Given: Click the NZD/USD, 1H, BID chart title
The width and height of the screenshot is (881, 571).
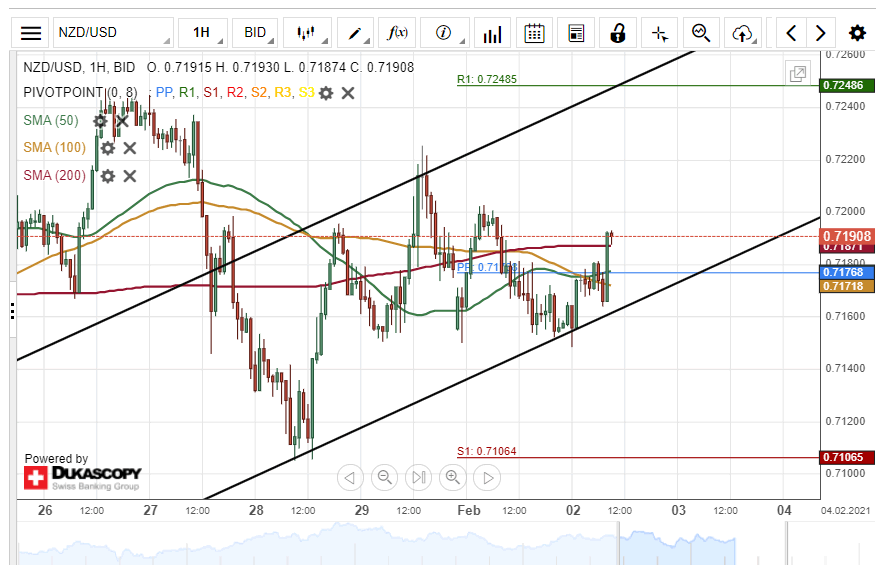Looking at the screenshot, I should (79, 67).
